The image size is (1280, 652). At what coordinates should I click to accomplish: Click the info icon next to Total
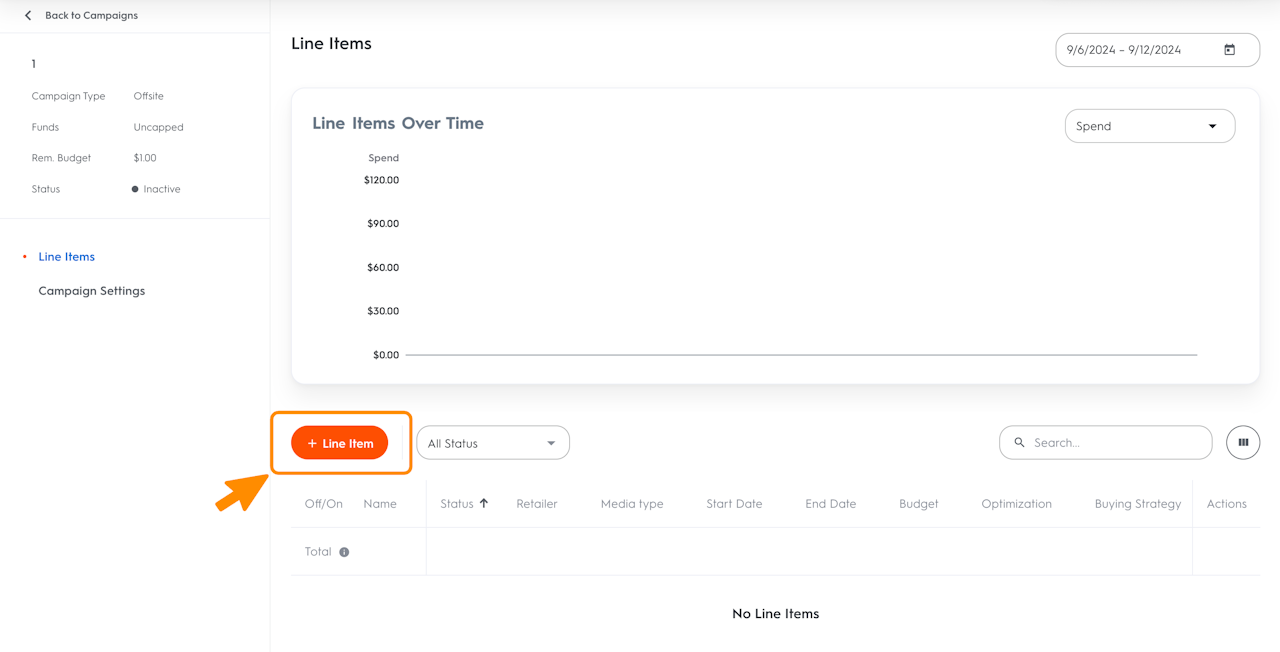(344, 552)
